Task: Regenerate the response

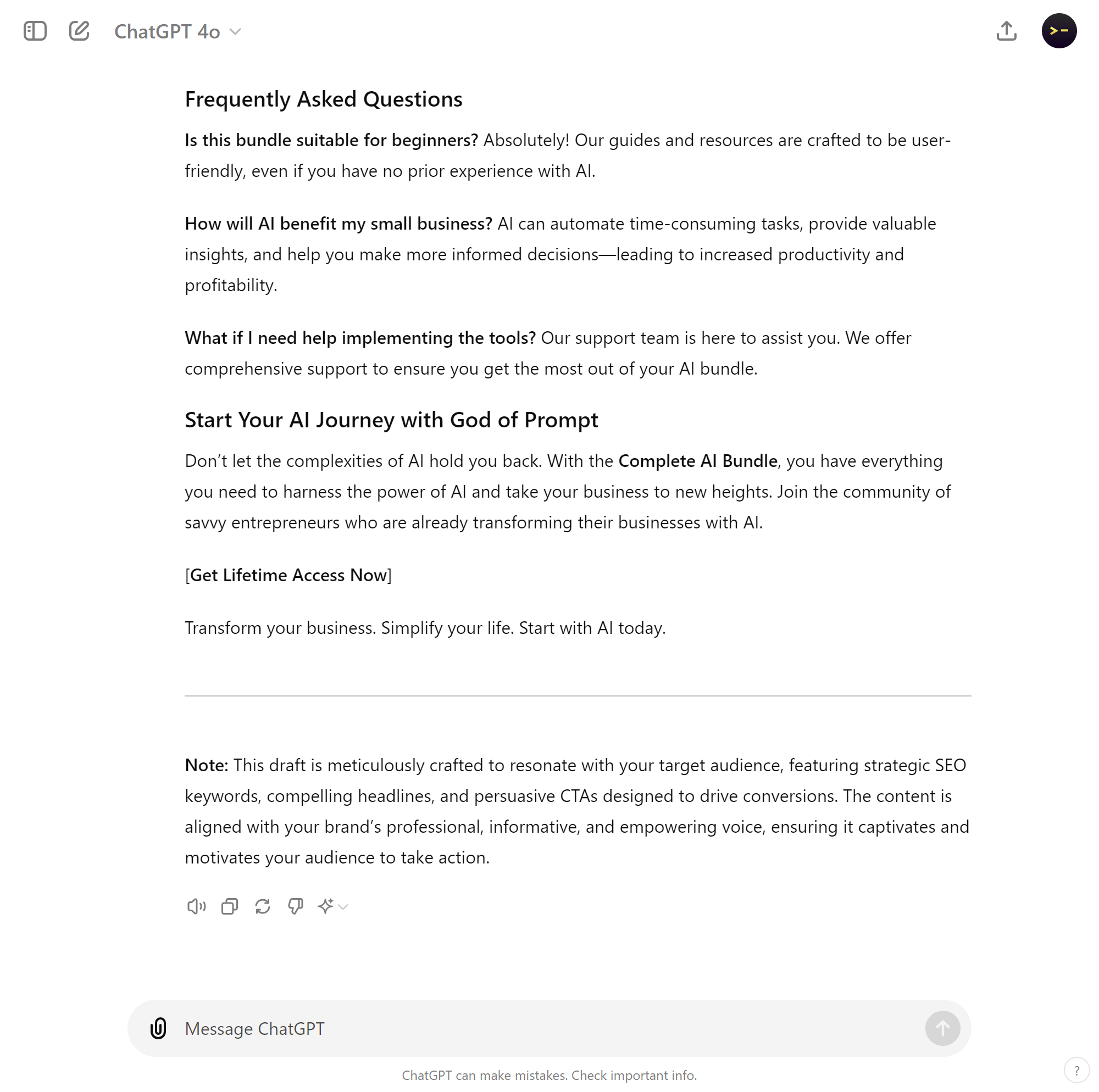Action: click(262, 906)
